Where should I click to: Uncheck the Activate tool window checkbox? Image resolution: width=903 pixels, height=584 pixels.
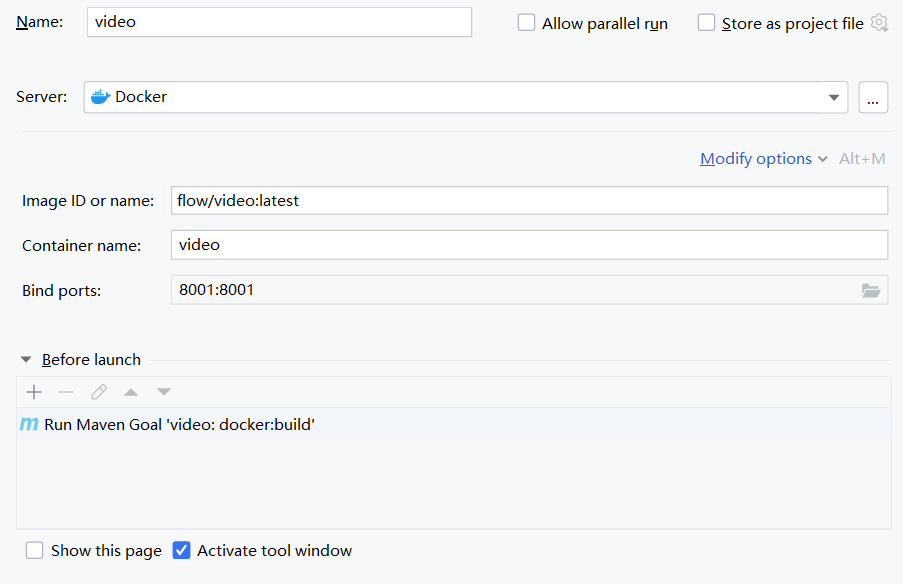[181, 551]
